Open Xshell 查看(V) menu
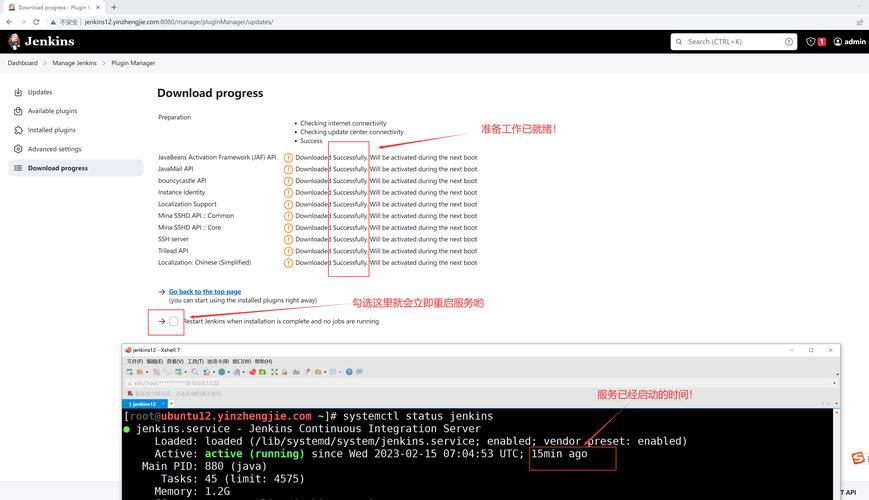869x500 pixels. point(175,361)
